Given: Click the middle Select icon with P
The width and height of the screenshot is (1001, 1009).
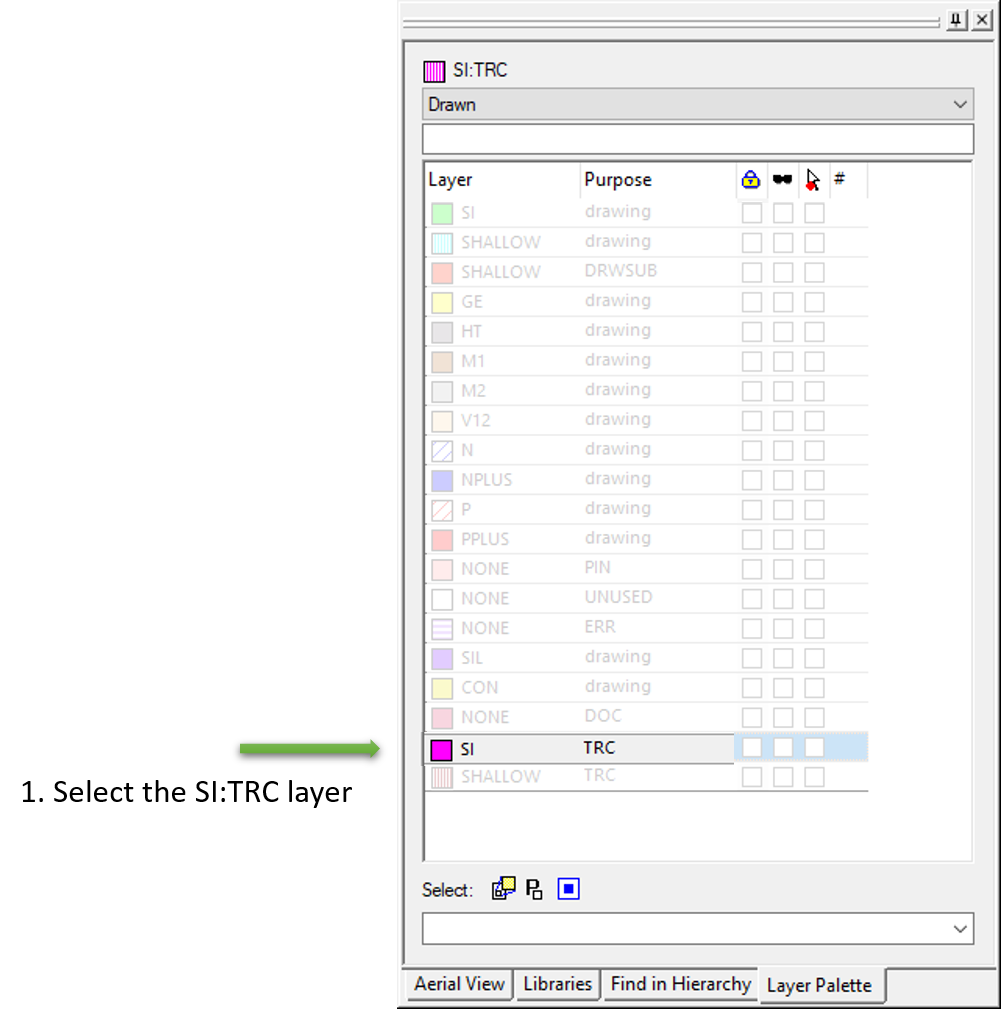Looking at the screenshot, I should point(535,889).
